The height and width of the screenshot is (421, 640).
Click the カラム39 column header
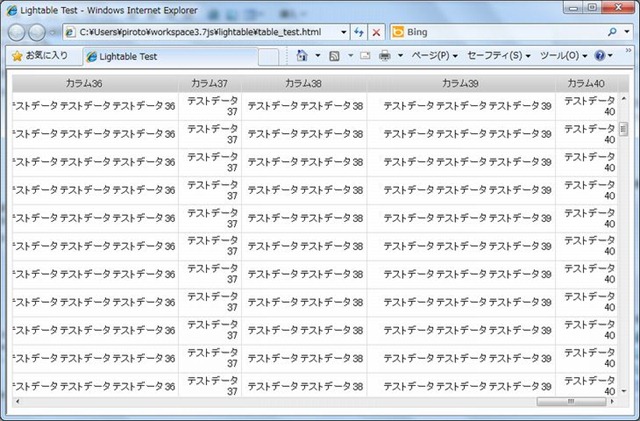tap(460, 83)
